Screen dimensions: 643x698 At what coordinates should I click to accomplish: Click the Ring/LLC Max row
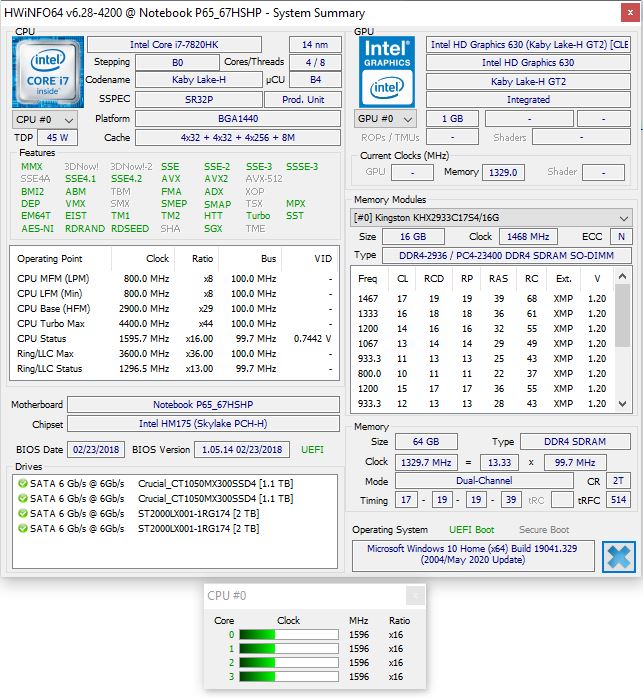point(175,354)
